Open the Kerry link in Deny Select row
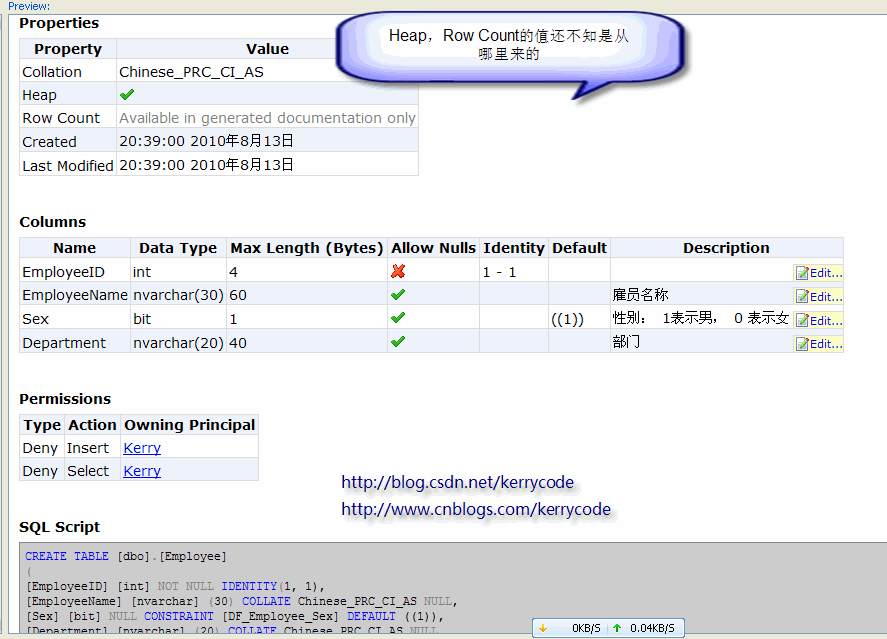 pos(142,471)
